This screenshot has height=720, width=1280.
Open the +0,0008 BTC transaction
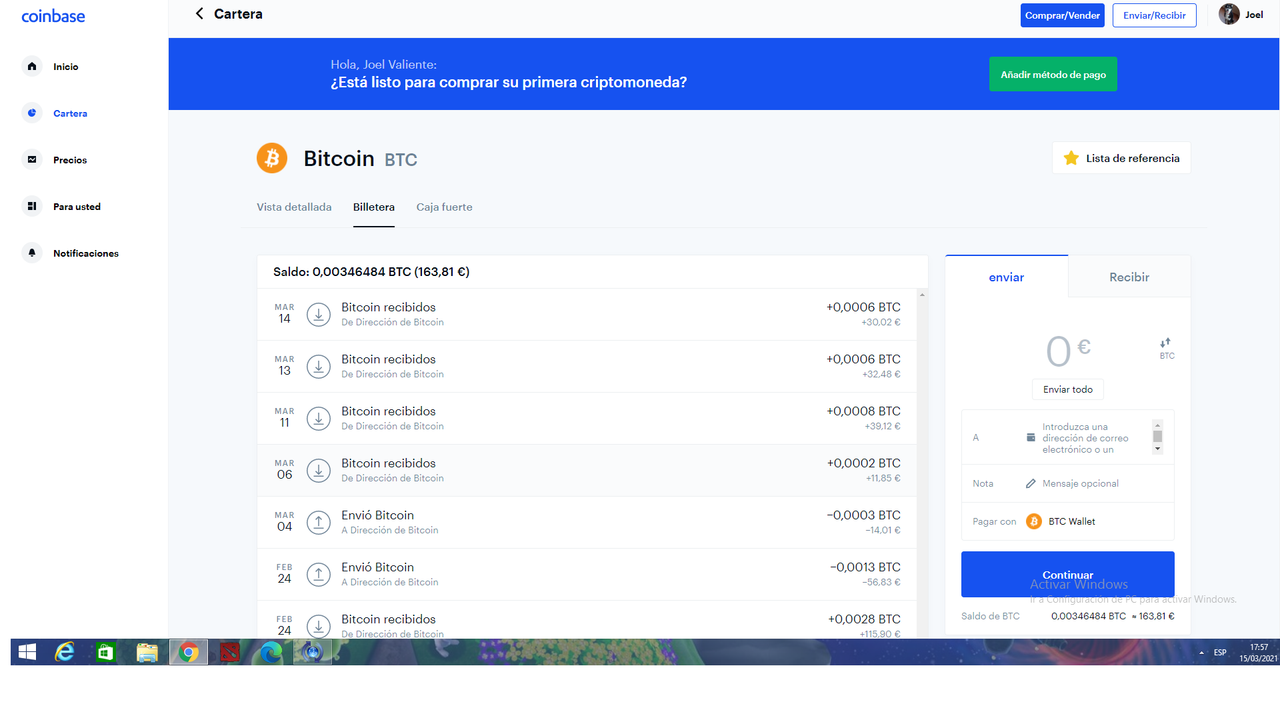pos(588,418)
